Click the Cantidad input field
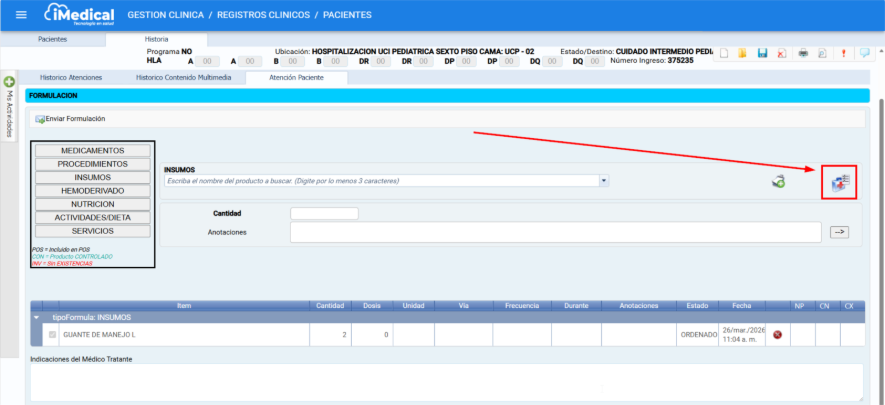Screen dimensions: 885x405 click(324, 213)
